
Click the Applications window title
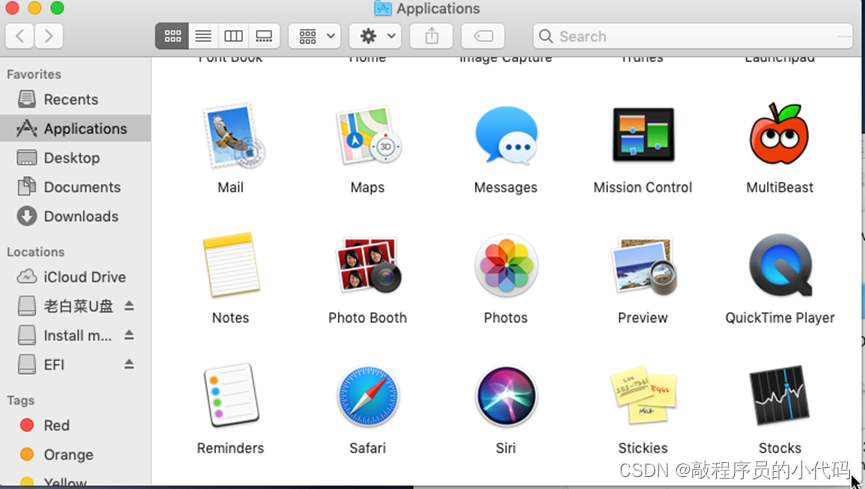[438, 9]
